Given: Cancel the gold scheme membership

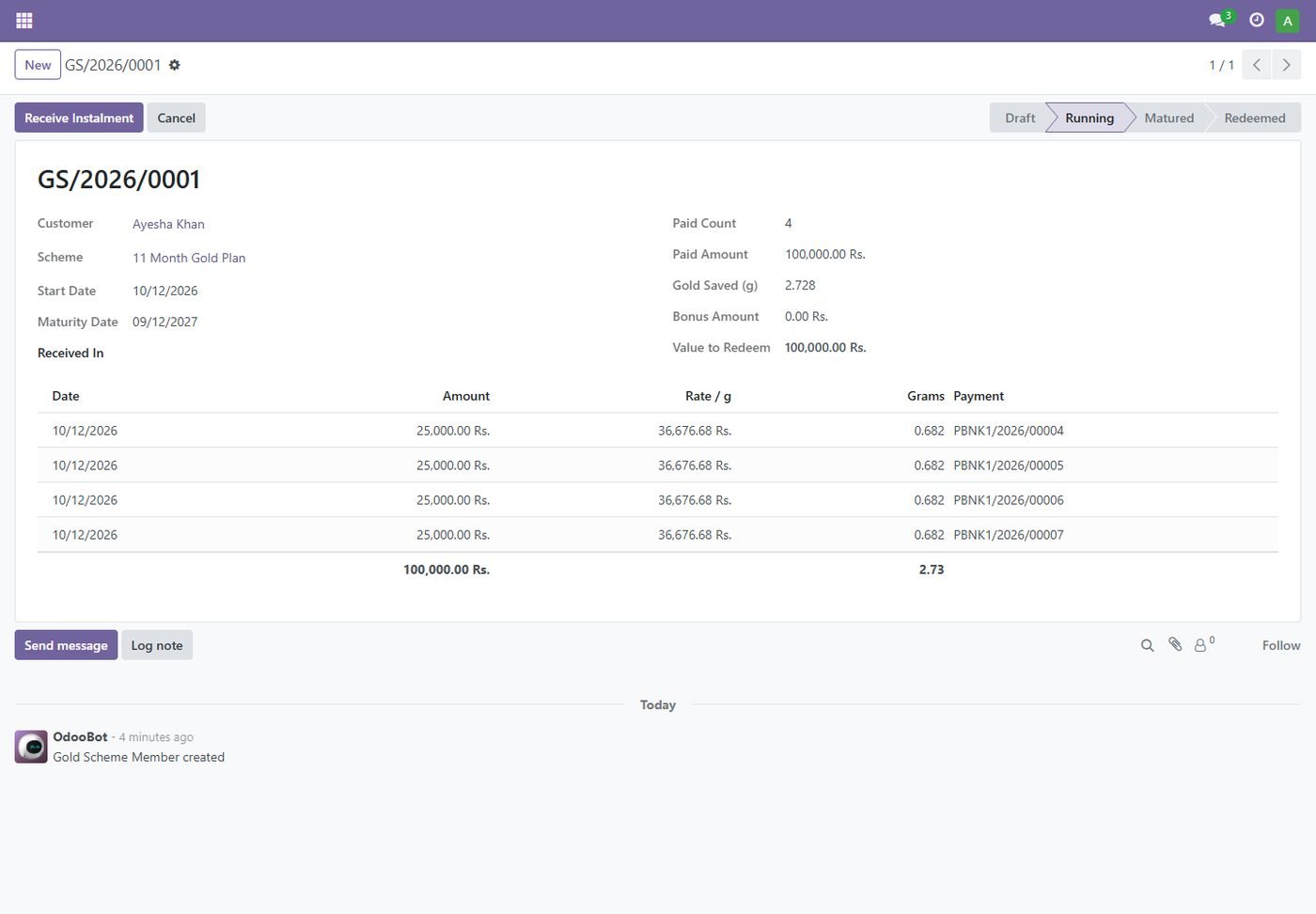Looking at the screenshot, I should pos(177,118).
